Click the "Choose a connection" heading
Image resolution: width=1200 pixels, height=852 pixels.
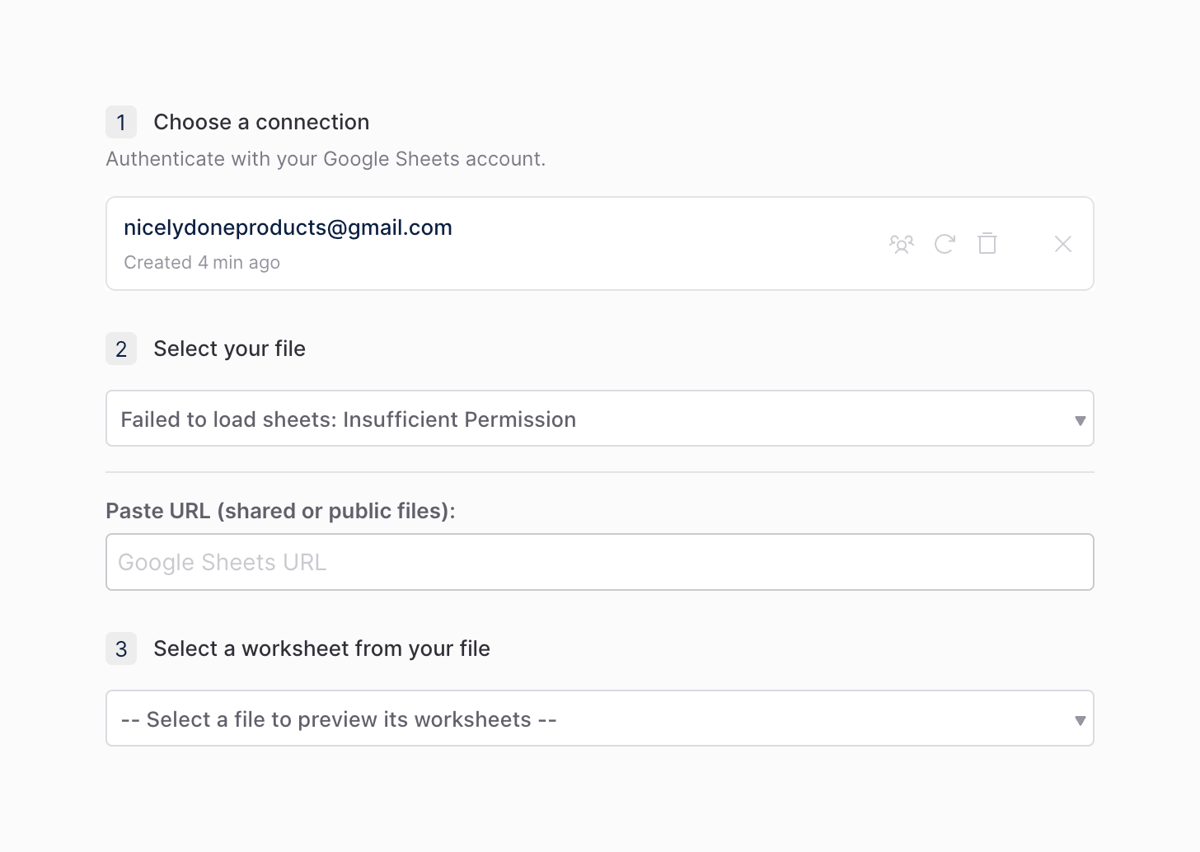click(x=261, y=122)
